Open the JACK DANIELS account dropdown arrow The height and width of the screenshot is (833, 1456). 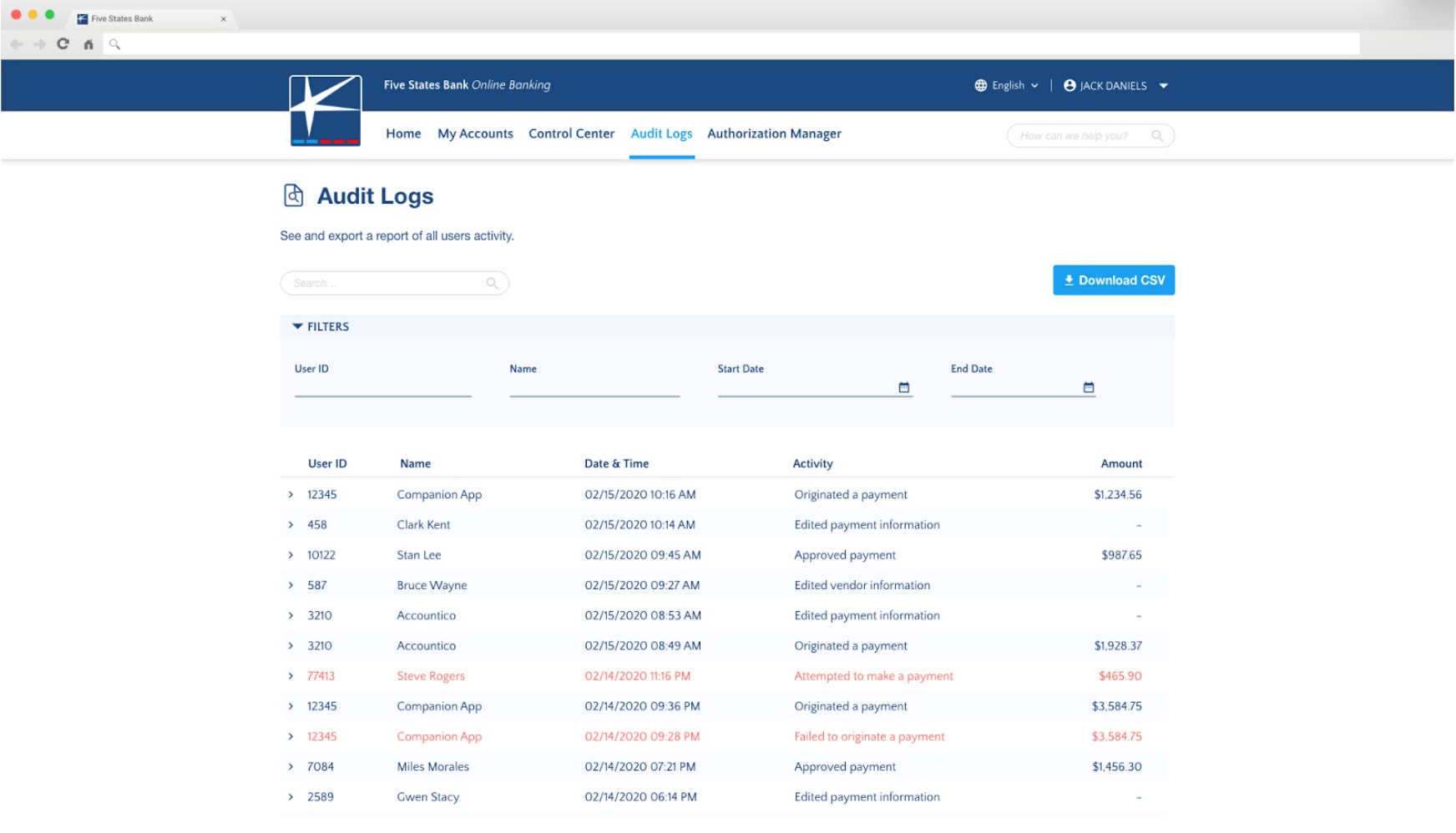point(1164,86)
